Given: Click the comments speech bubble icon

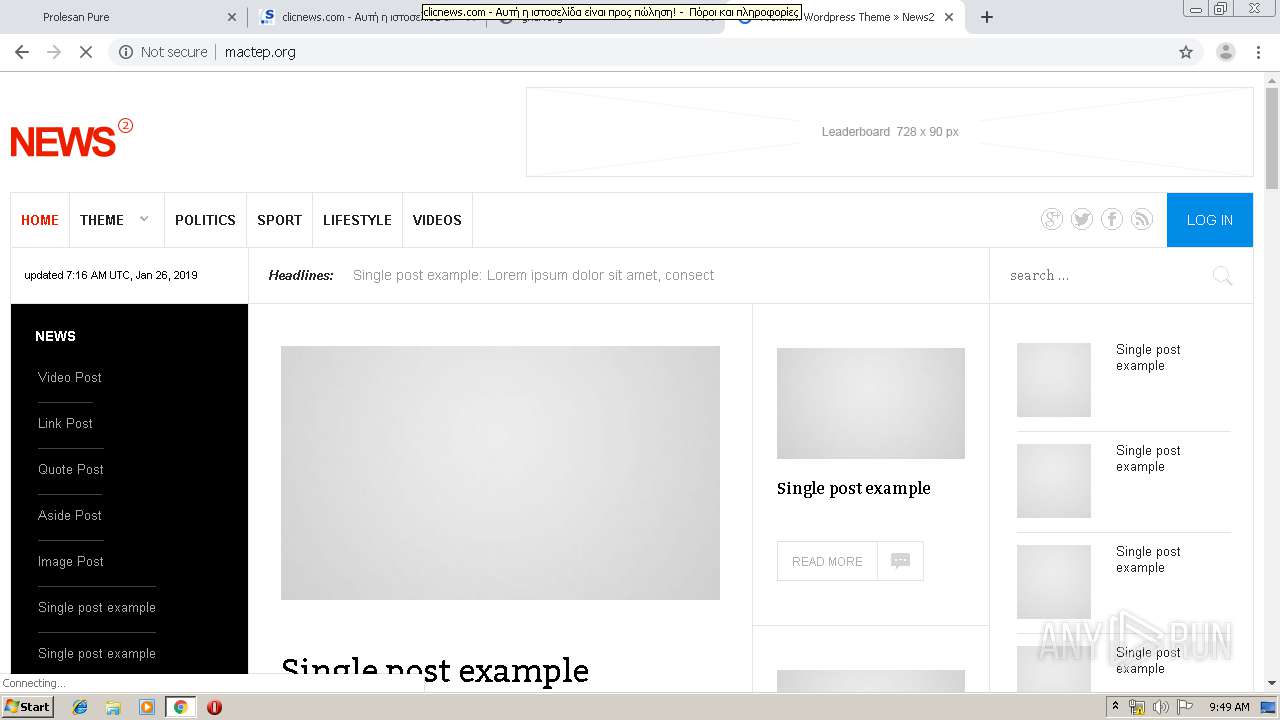Looking at the screenshot, I should (x=900, y=561).
